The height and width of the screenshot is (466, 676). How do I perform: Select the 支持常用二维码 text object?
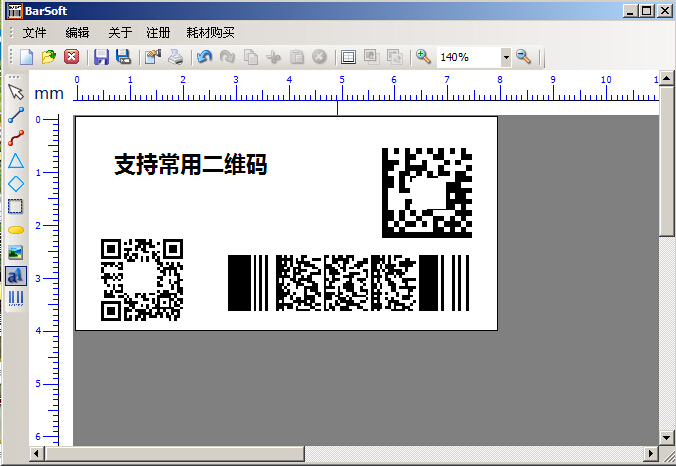coord(191,164)
